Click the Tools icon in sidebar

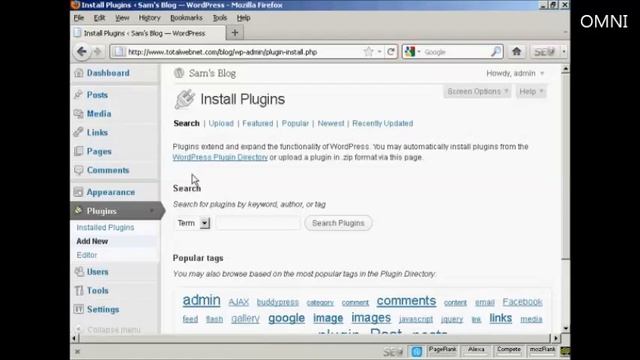pyautogui.click(x=79, y=290)
